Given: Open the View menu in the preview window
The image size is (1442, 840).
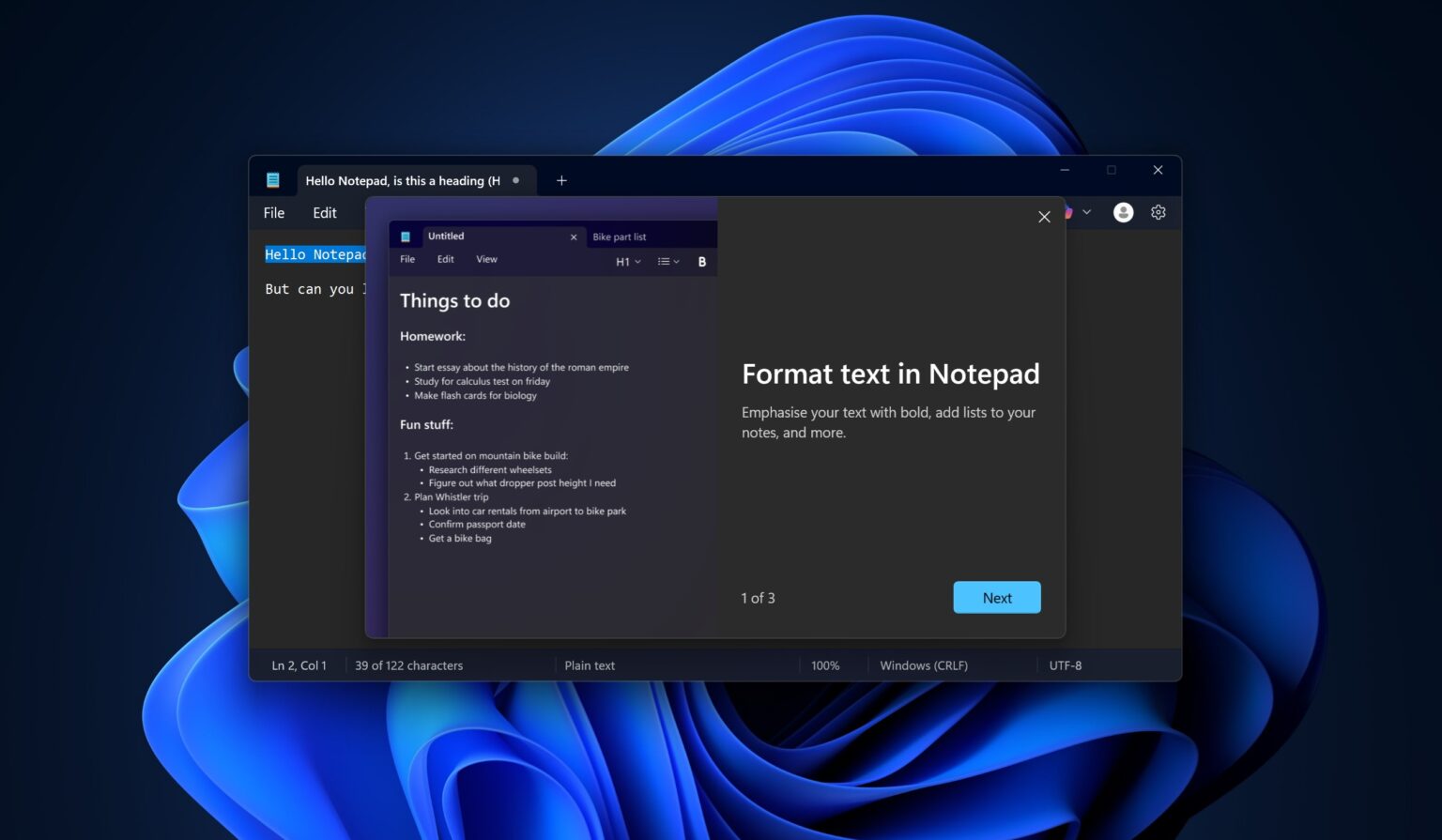Looking at the screenshot, I should tap(486, 259).
